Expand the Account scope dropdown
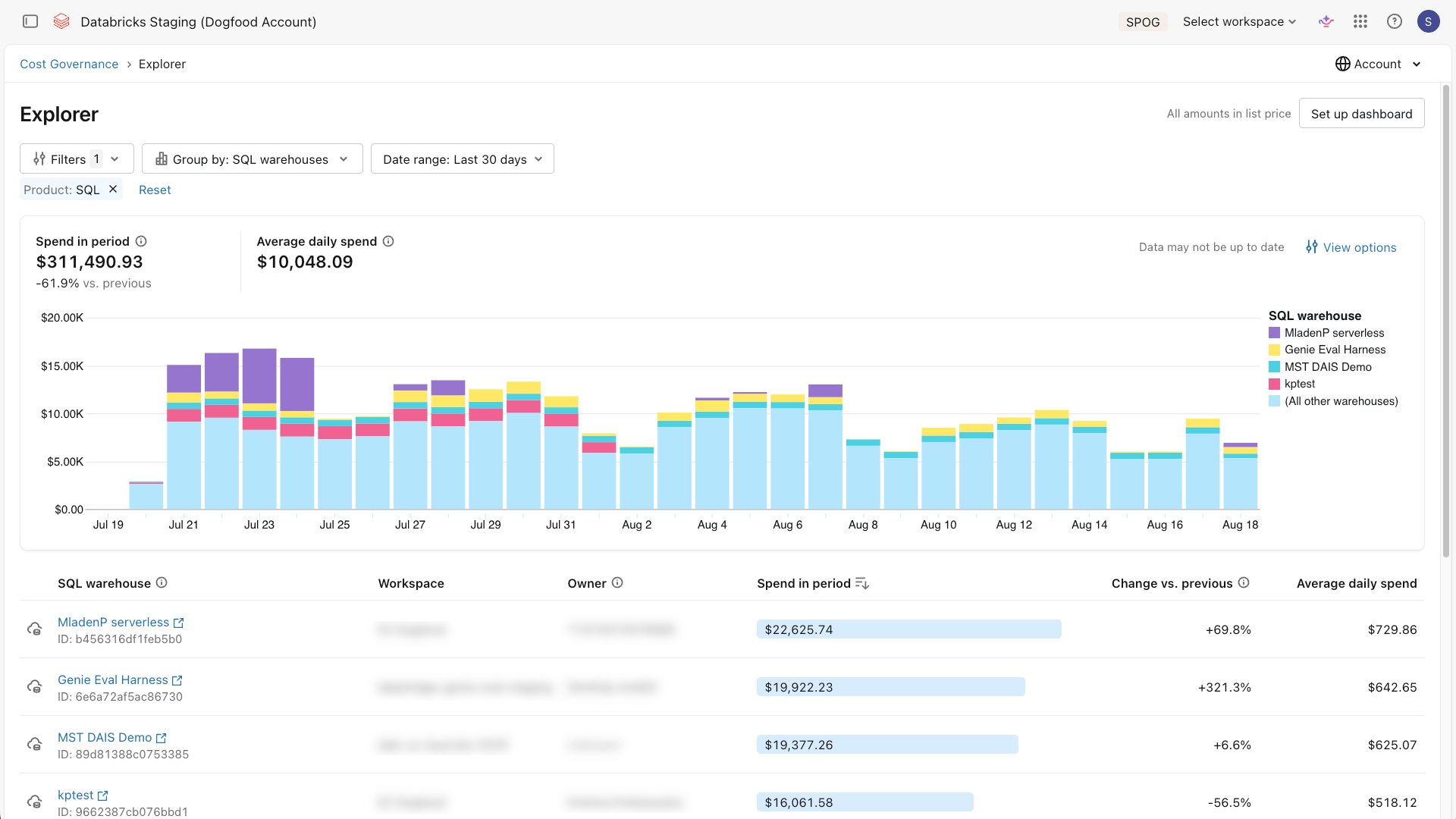This screenshot has height=819, width=1456. coord(1379,64)
